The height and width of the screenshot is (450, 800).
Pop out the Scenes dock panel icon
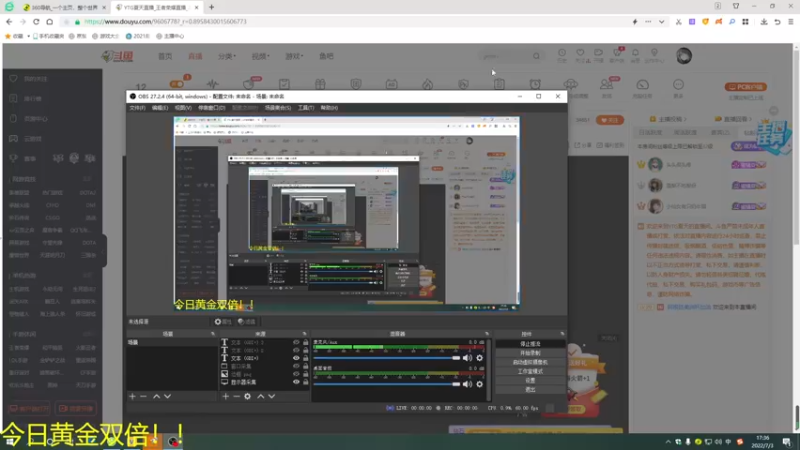(213, 334)
